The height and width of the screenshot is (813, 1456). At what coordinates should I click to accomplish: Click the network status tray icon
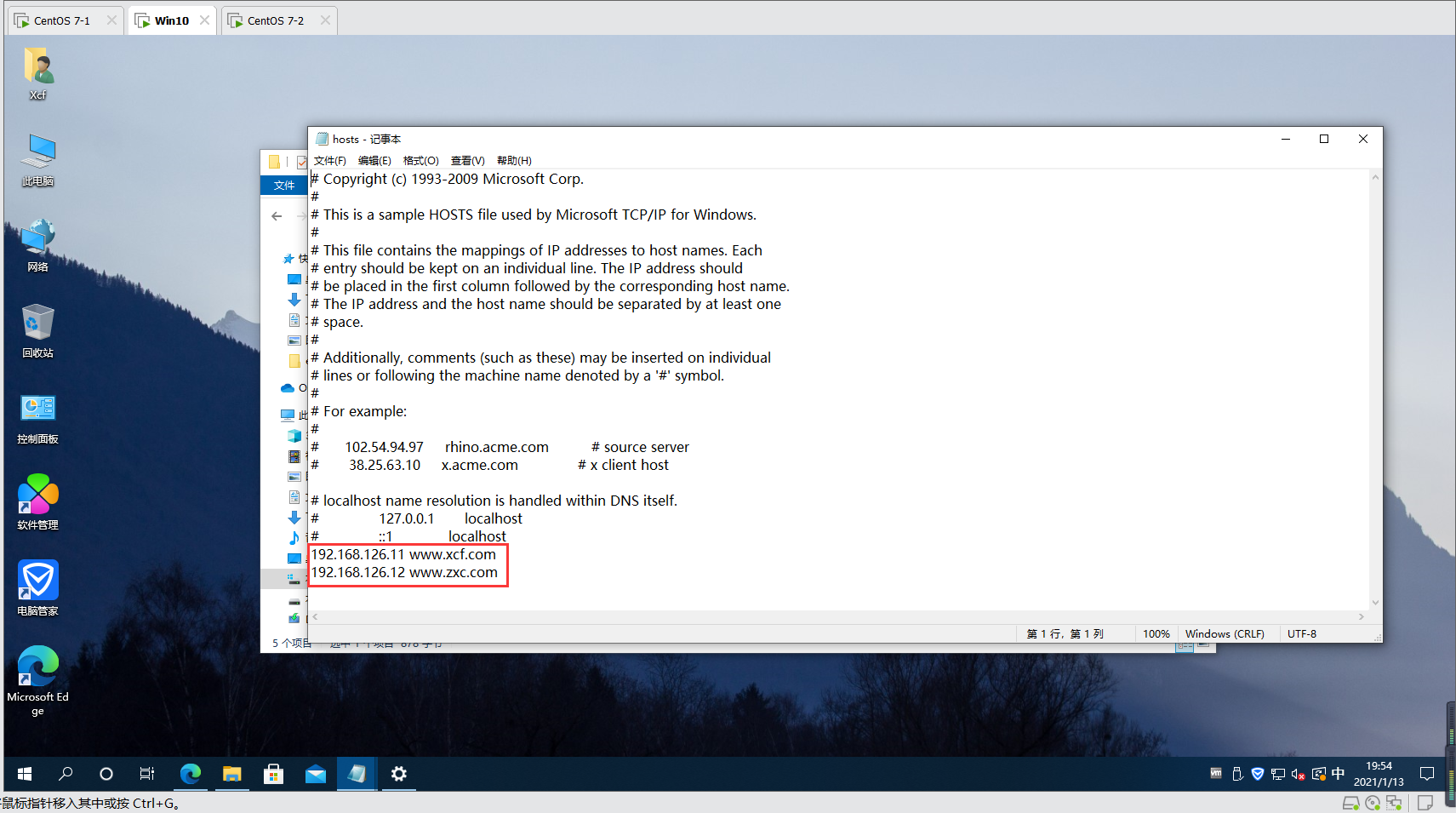click(x=1278, y=774)
